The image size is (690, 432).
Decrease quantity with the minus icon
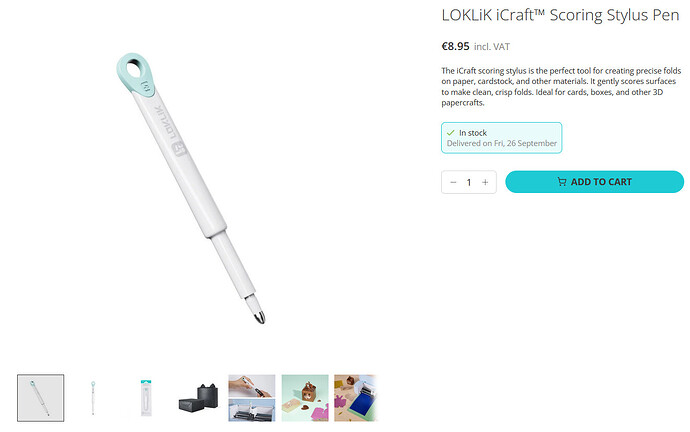click(453, 182)
